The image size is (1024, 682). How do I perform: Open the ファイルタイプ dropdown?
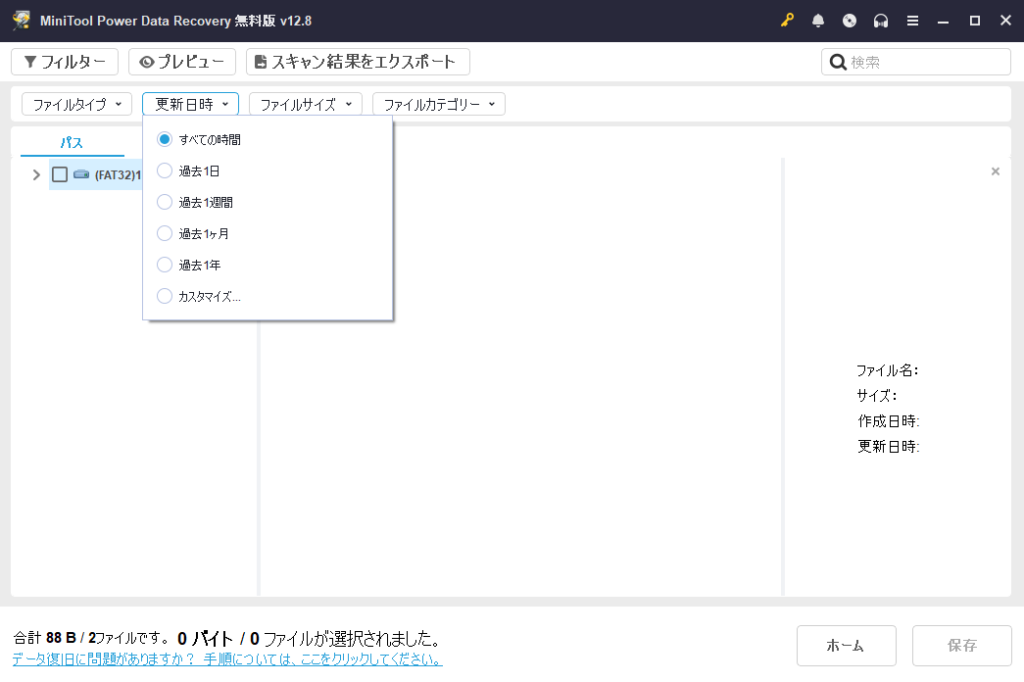(x=77, y=104)
